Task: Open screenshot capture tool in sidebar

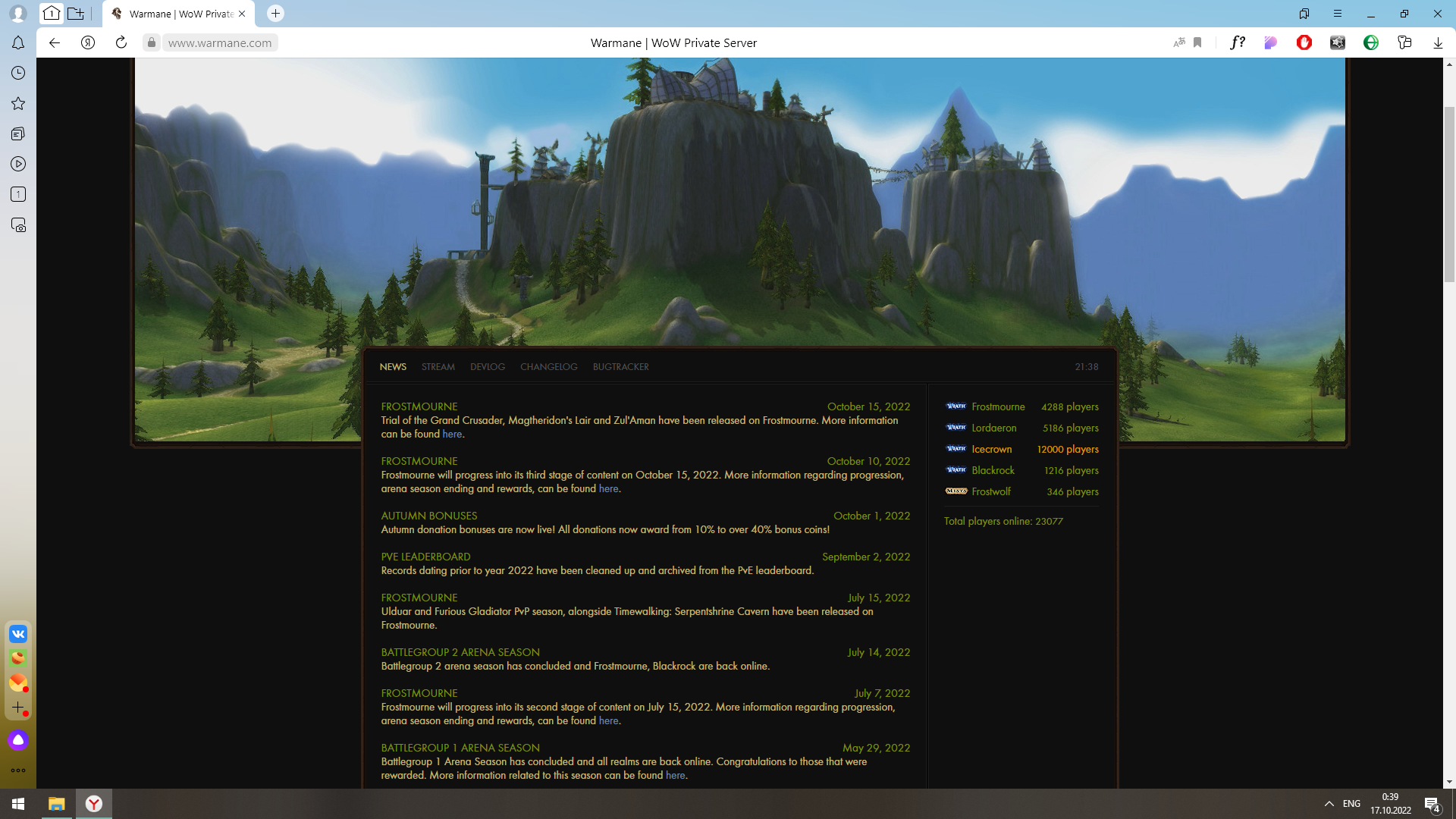Action: click(18, 225)
